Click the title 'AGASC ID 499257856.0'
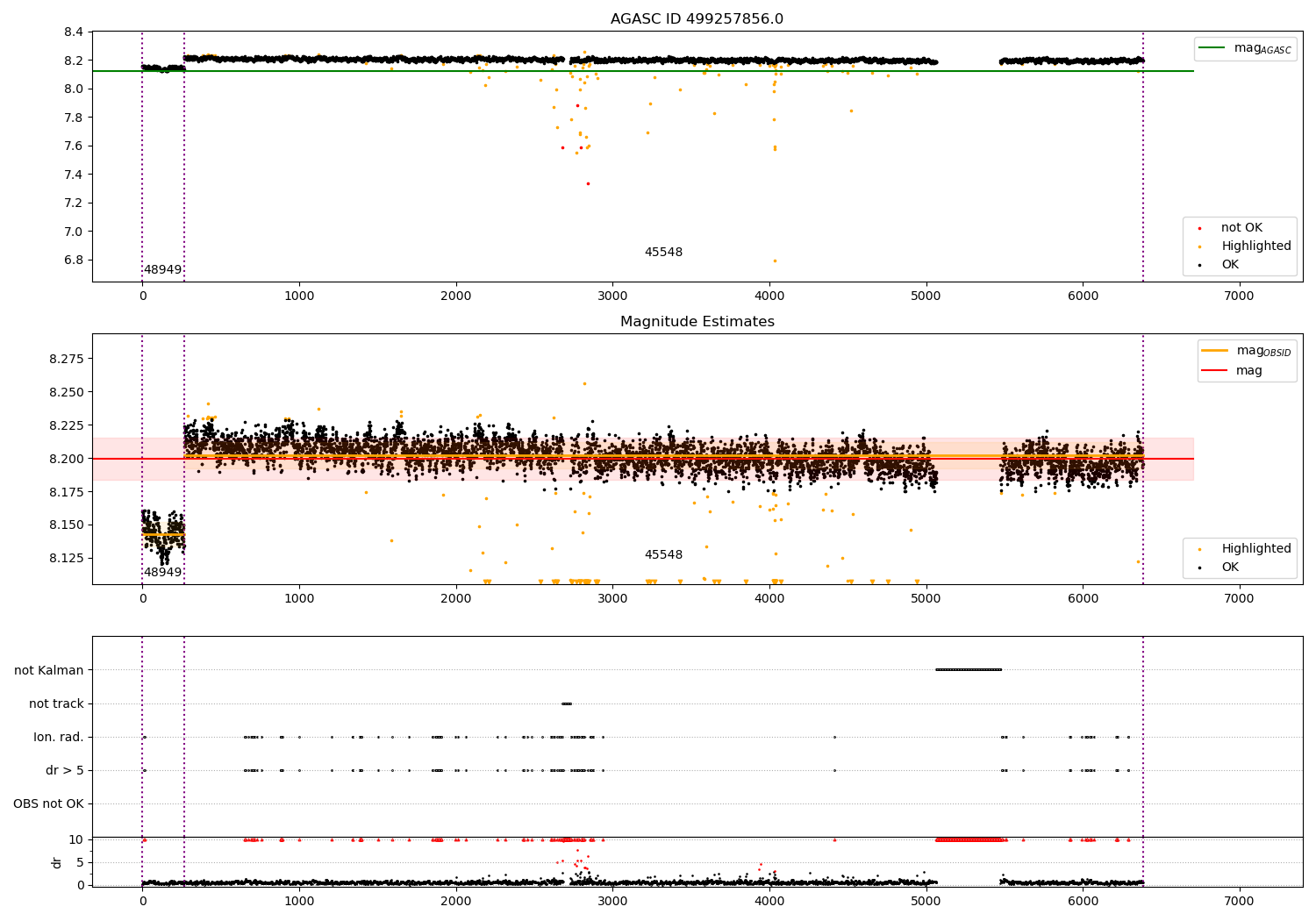Viewport: 1316px width, 921px height. pyautogui.click(x=697, y=19)
